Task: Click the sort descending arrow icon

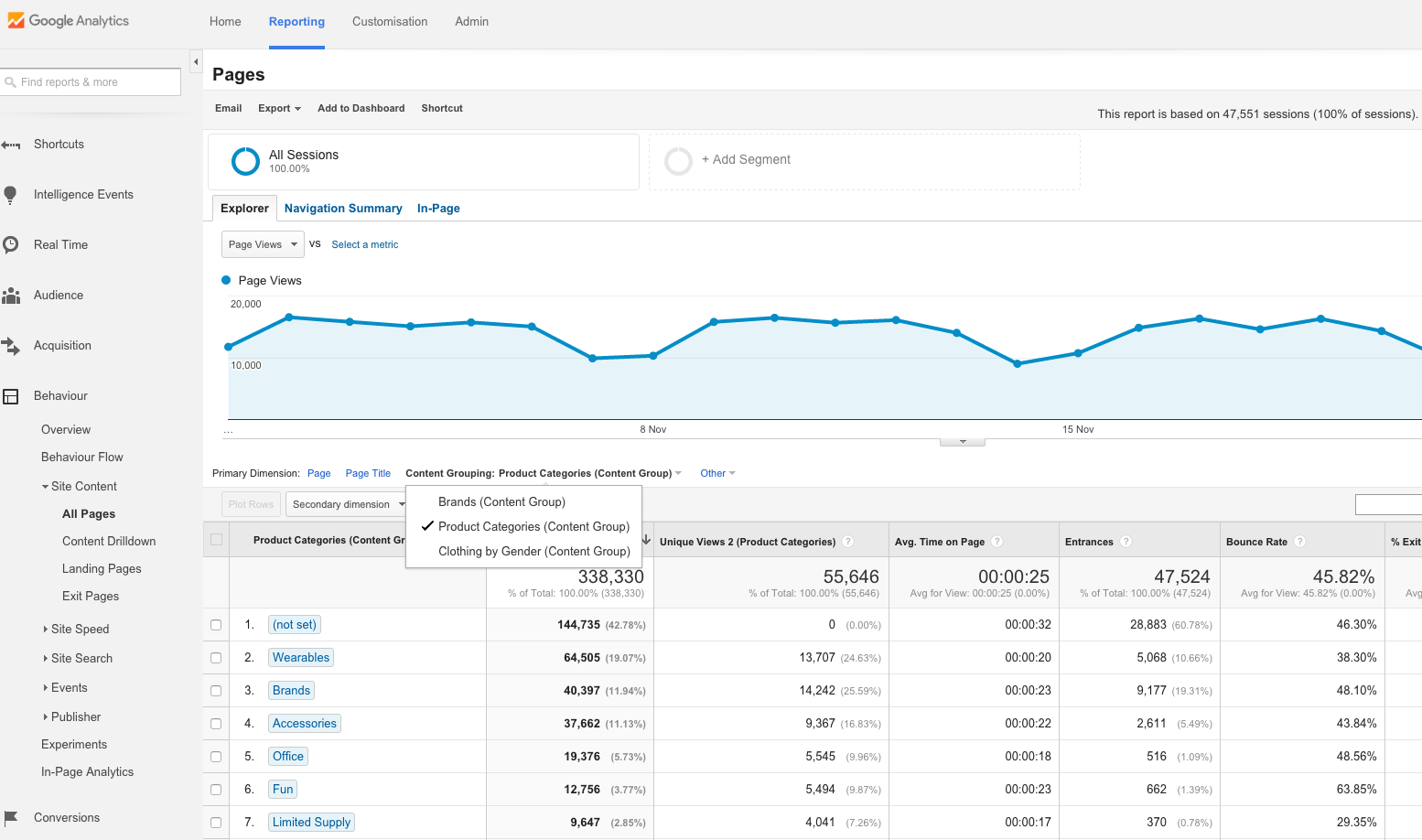Action: pyautogui.click(x=647, y=540)
